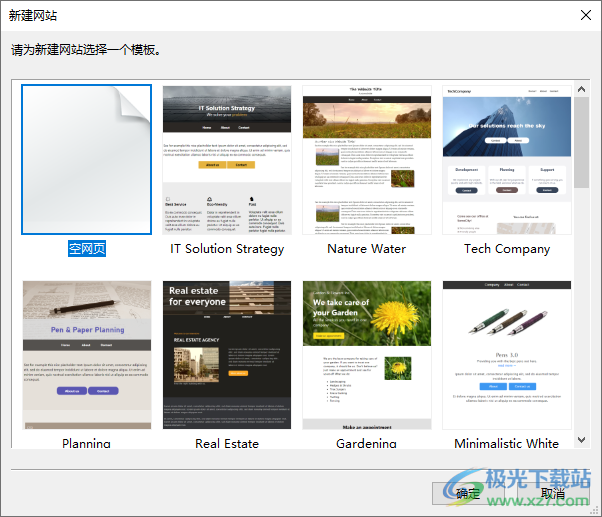Click the Nature Water label

pyautogui.click(x=367, y=249)
